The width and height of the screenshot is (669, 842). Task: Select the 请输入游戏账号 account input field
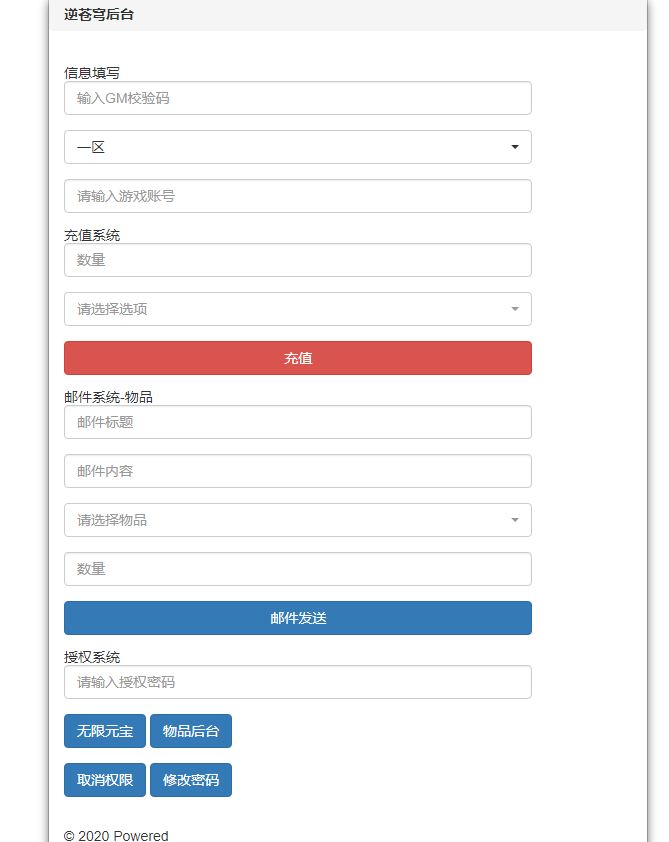297,196
